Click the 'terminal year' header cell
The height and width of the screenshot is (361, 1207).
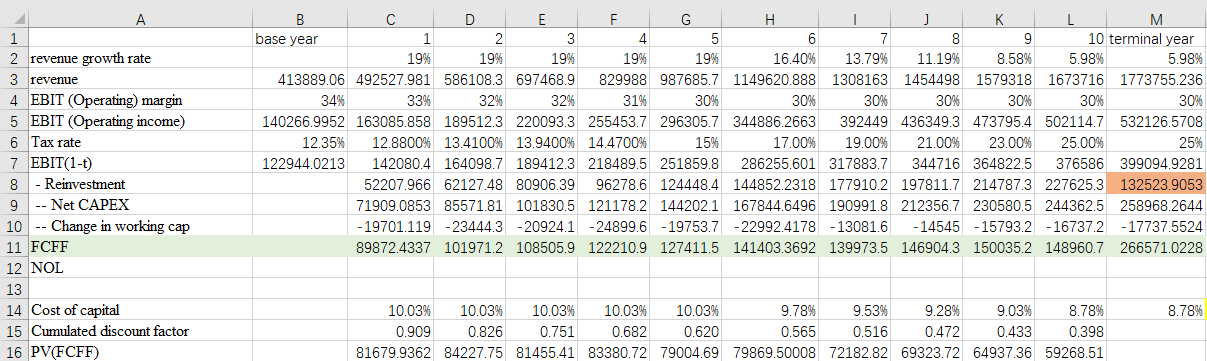1157,38
